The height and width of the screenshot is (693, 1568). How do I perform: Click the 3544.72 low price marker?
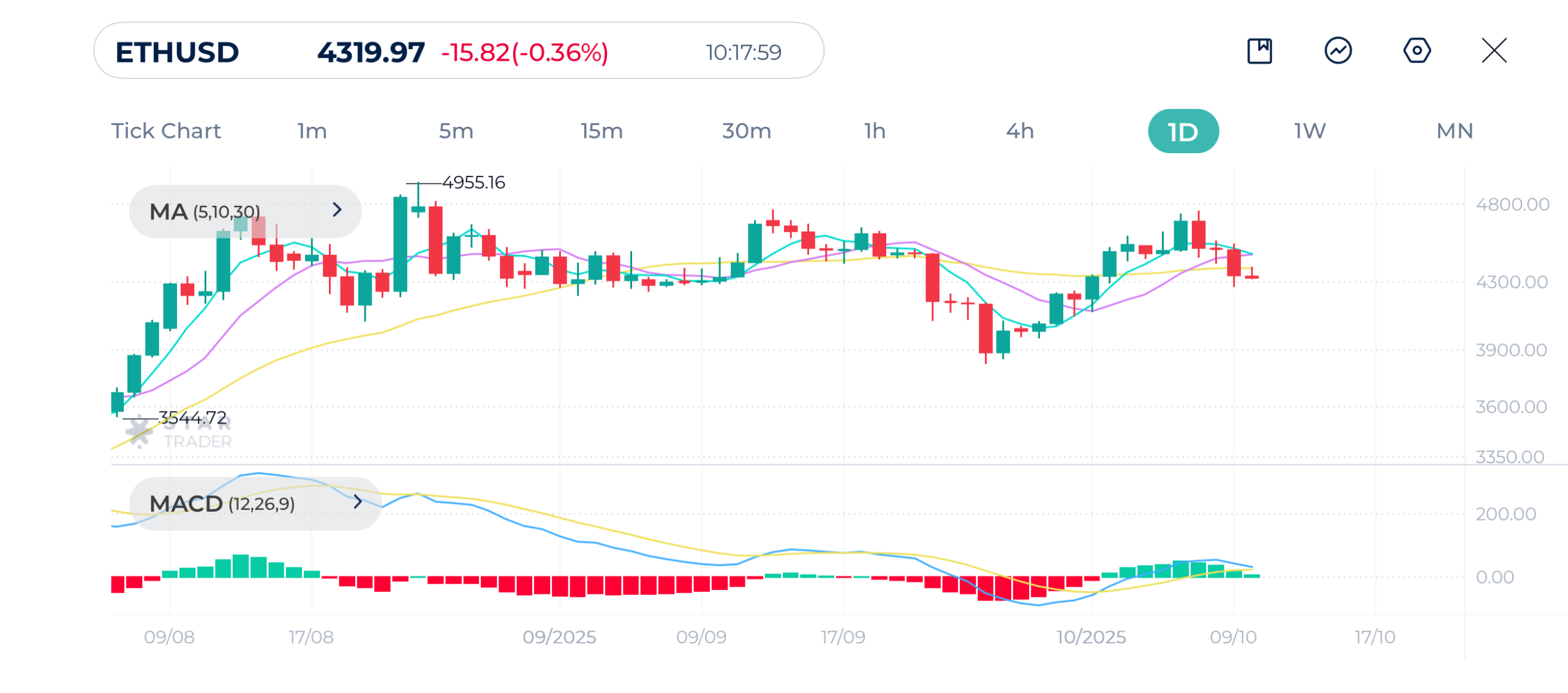192,418
